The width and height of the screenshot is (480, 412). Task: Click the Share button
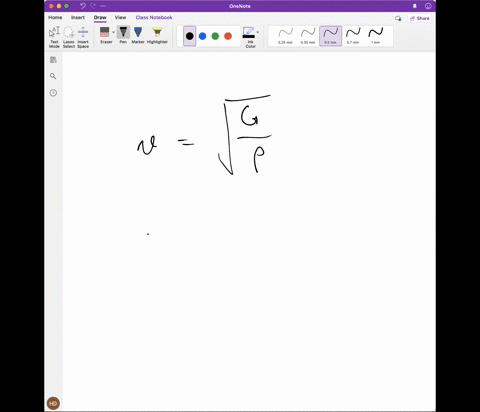(x=420, y=18)
